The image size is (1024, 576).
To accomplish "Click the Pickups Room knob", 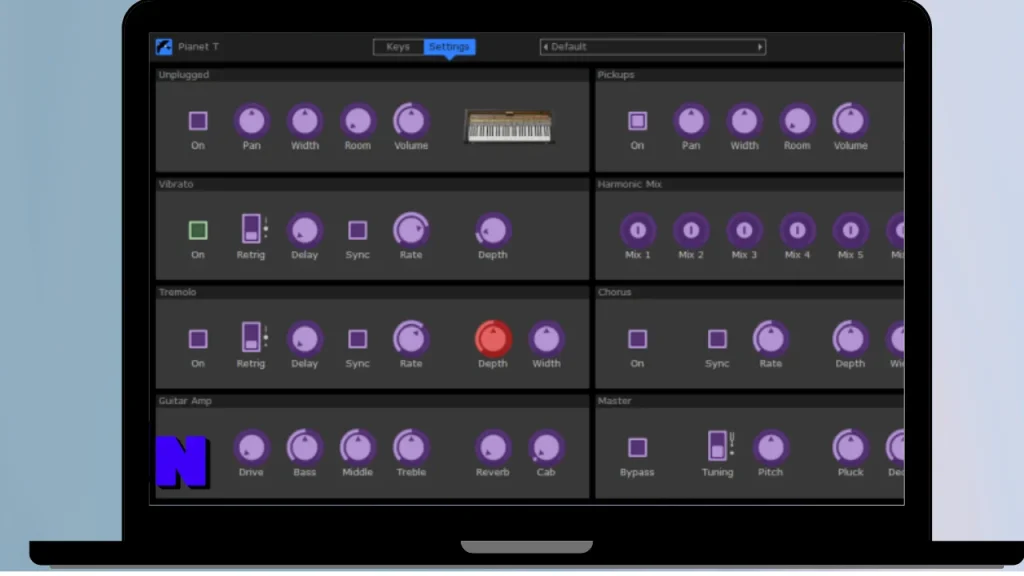I will tap(797, 121).
